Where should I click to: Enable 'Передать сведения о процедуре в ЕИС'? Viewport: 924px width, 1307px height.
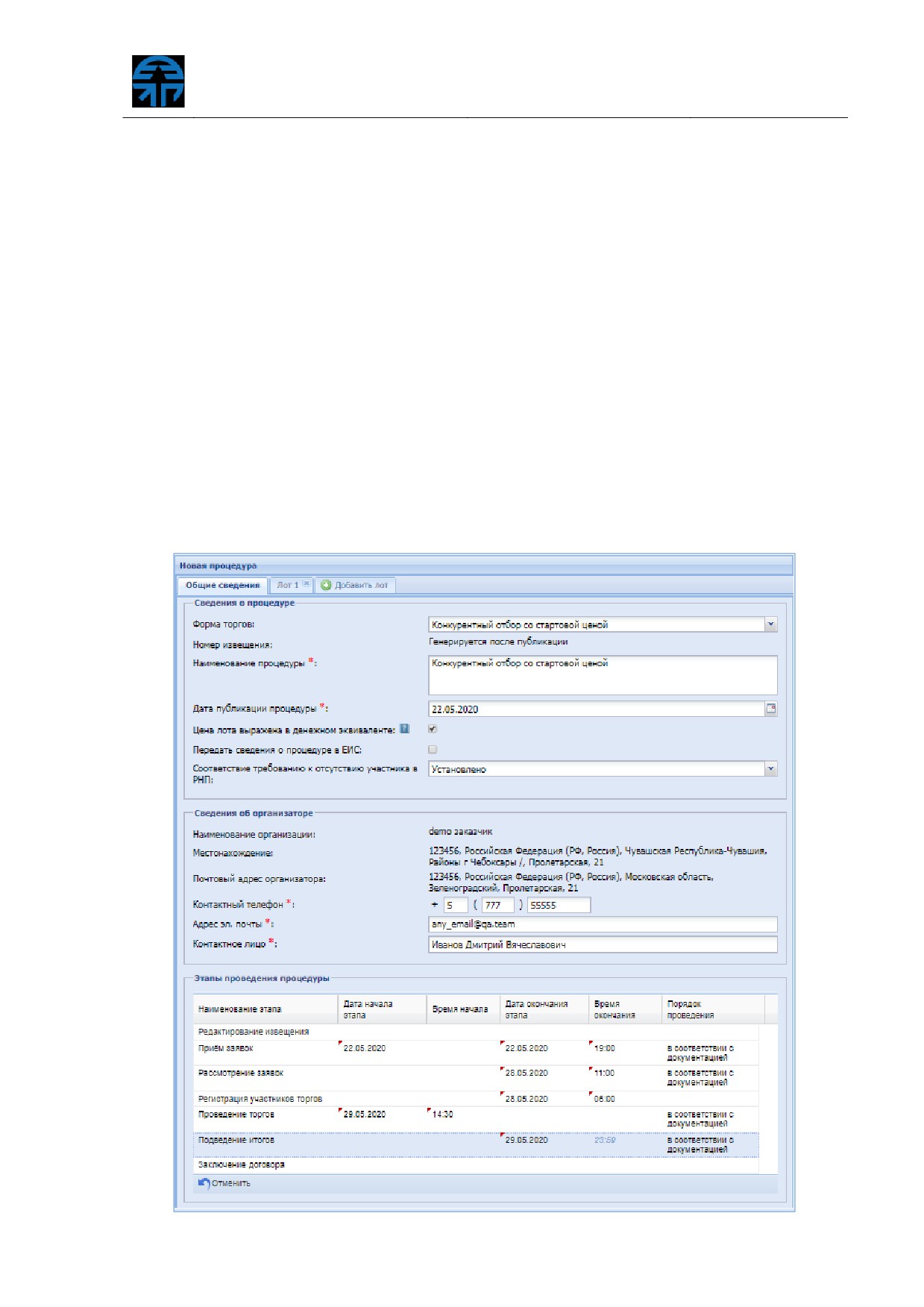pos(433,749)
